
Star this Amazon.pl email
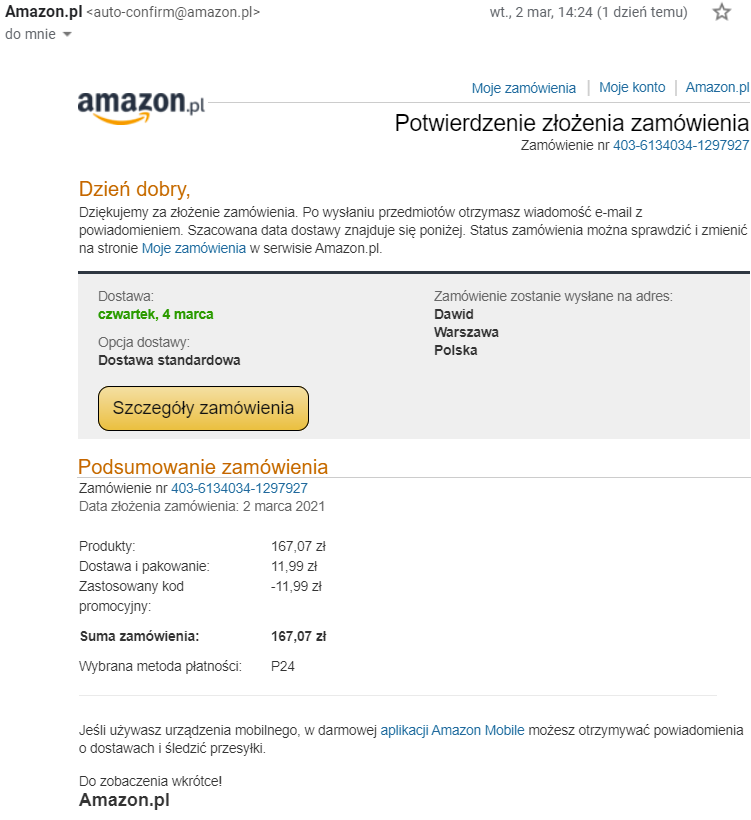(722, 12)
